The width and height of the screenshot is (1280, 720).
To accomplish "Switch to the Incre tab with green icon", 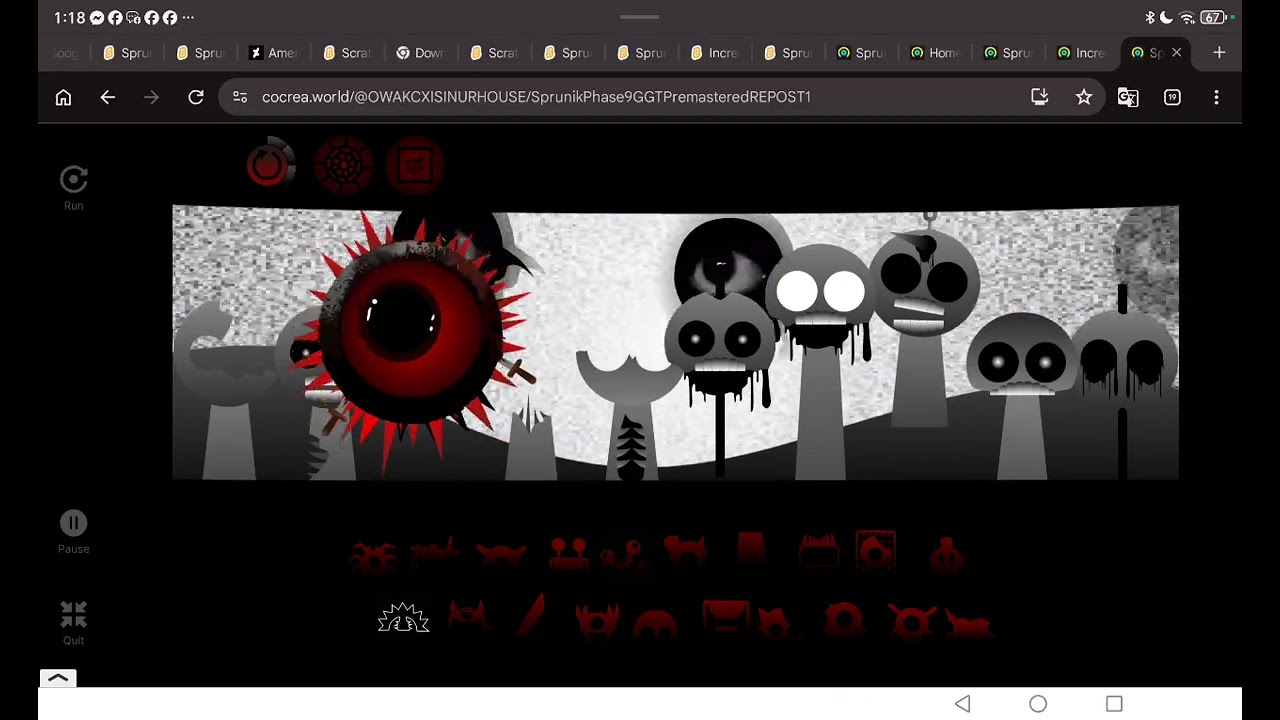I will click(x=1082, y=53).
